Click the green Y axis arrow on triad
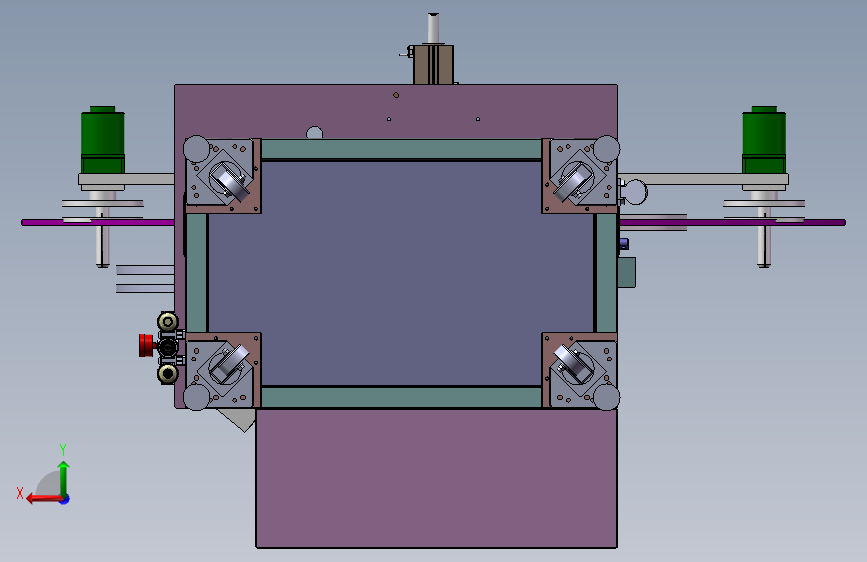Image resolution: width=867 pixels, height=562 pixels. click(64, 480)
